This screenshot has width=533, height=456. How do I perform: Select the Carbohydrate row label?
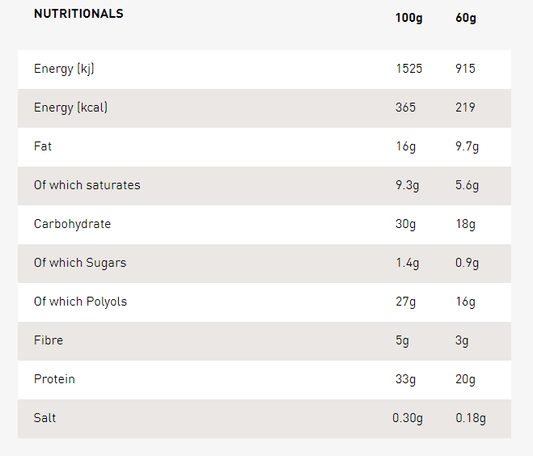pos(72,224)
